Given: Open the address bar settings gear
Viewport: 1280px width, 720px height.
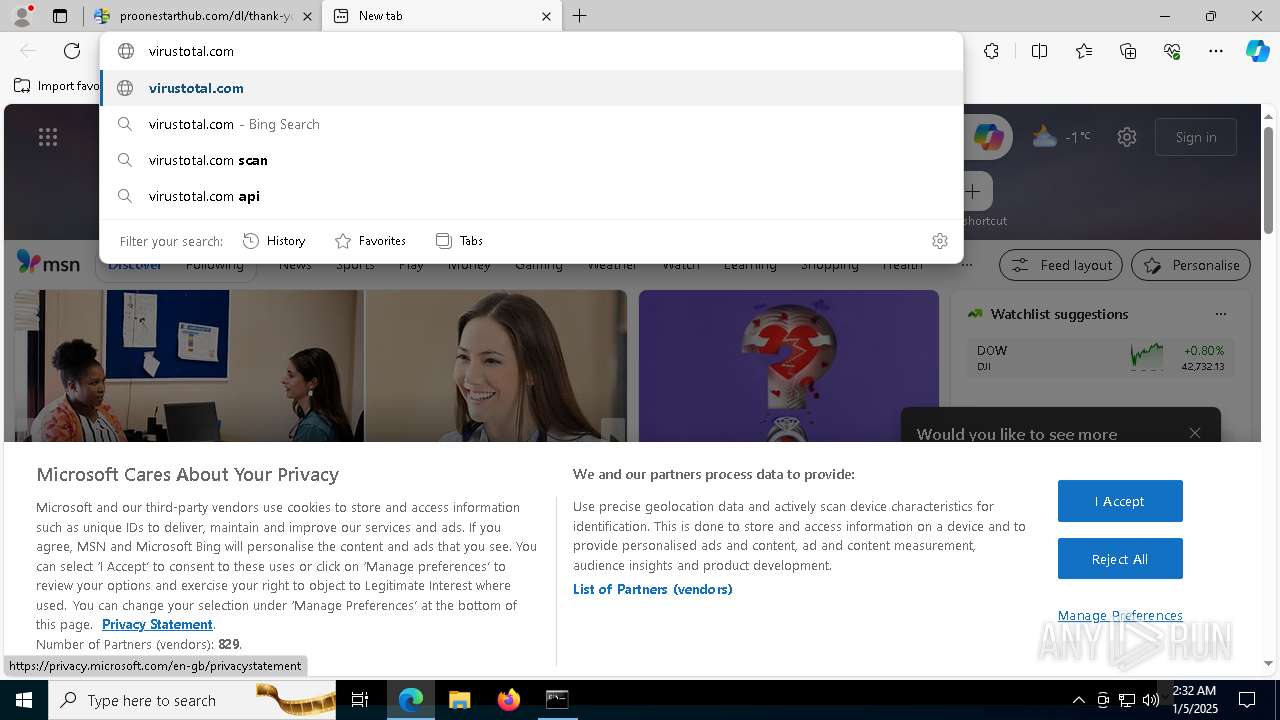Looking at the screenshot, I should click(939, 241).
